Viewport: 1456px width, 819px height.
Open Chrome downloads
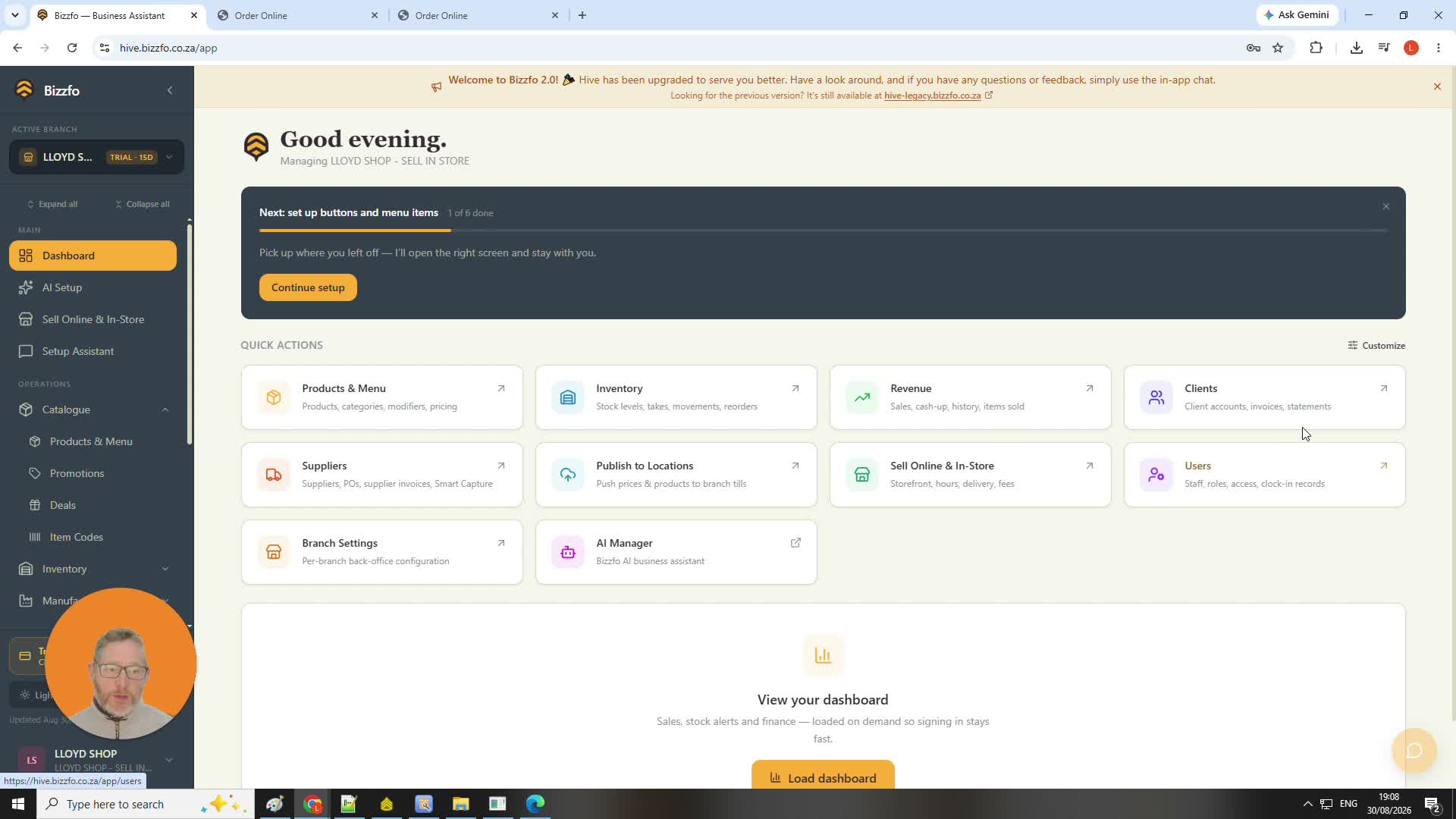pos(1356,48)
